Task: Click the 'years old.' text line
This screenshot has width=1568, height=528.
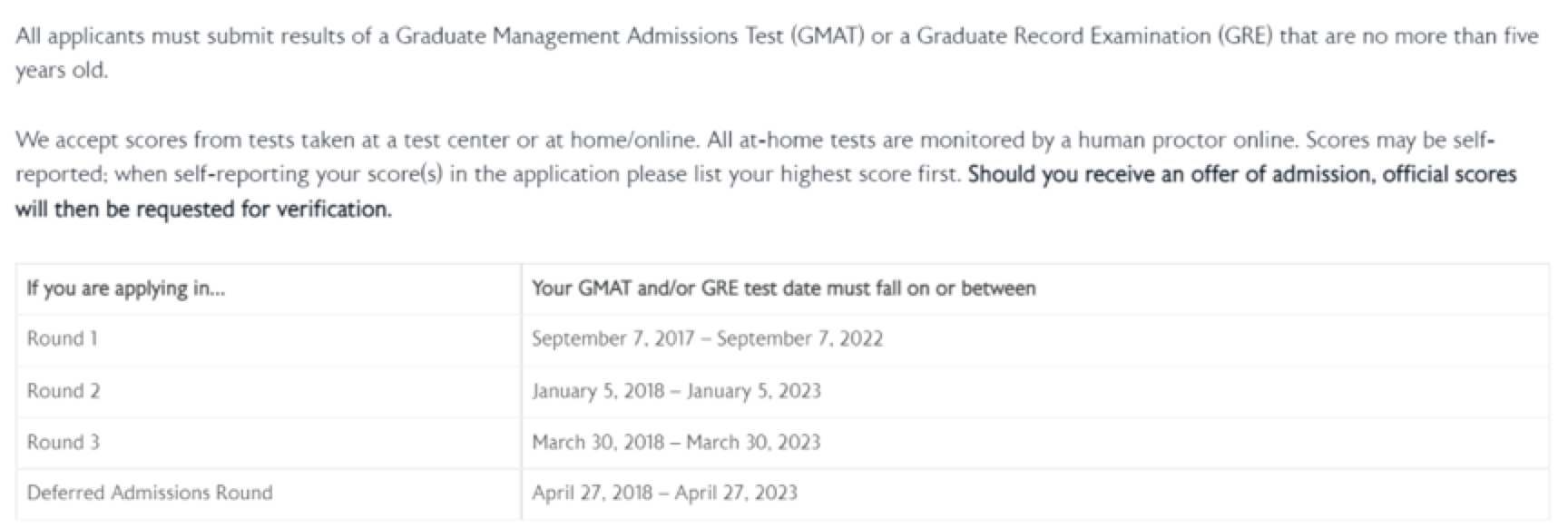Action: pos(62,71)
